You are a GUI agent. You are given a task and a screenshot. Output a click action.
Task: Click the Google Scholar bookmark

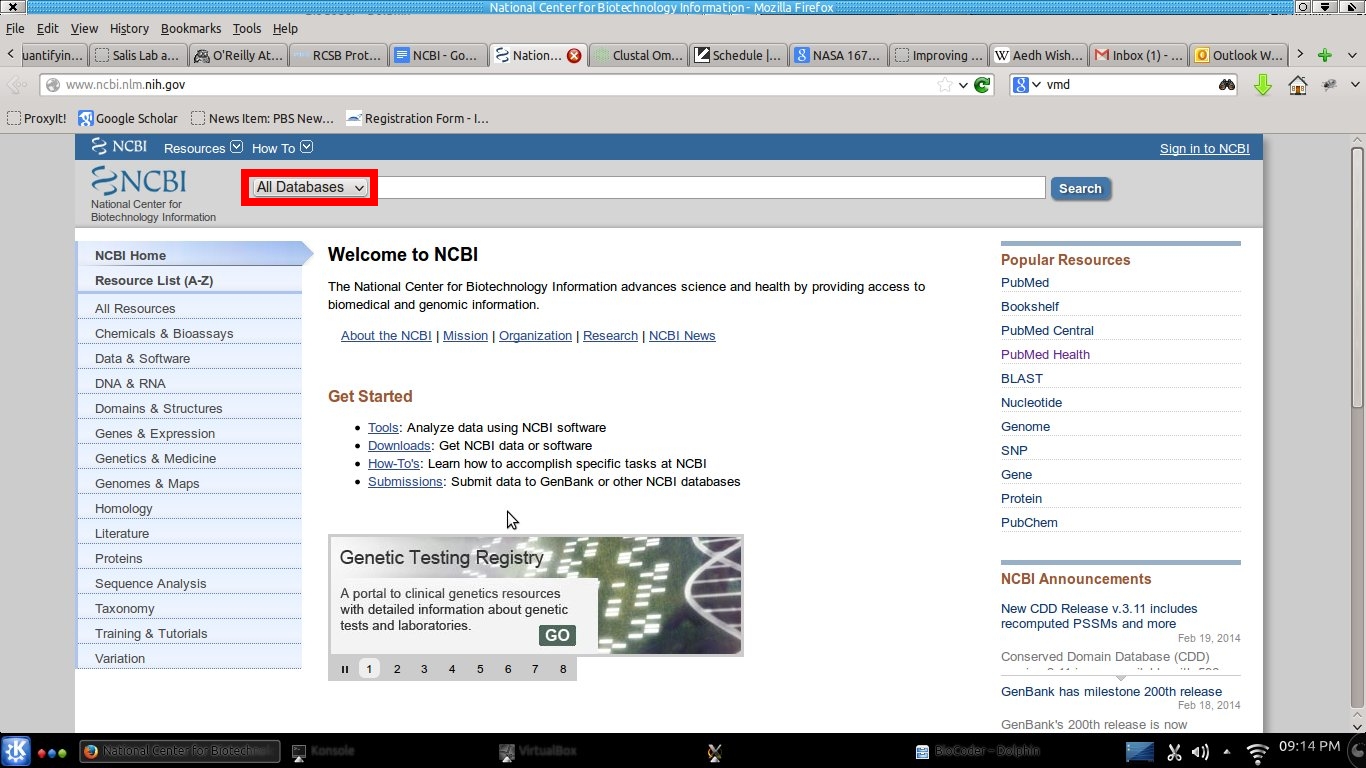point(127,118)
